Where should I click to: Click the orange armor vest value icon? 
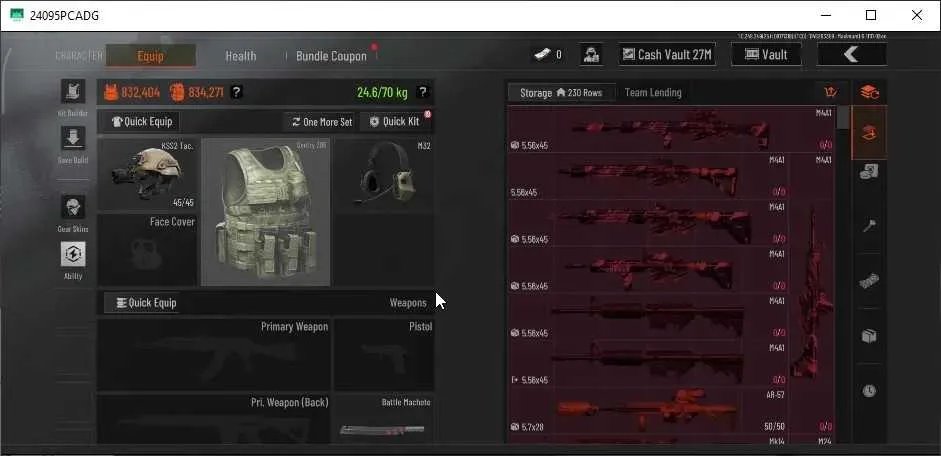click(x=111, y=92)
